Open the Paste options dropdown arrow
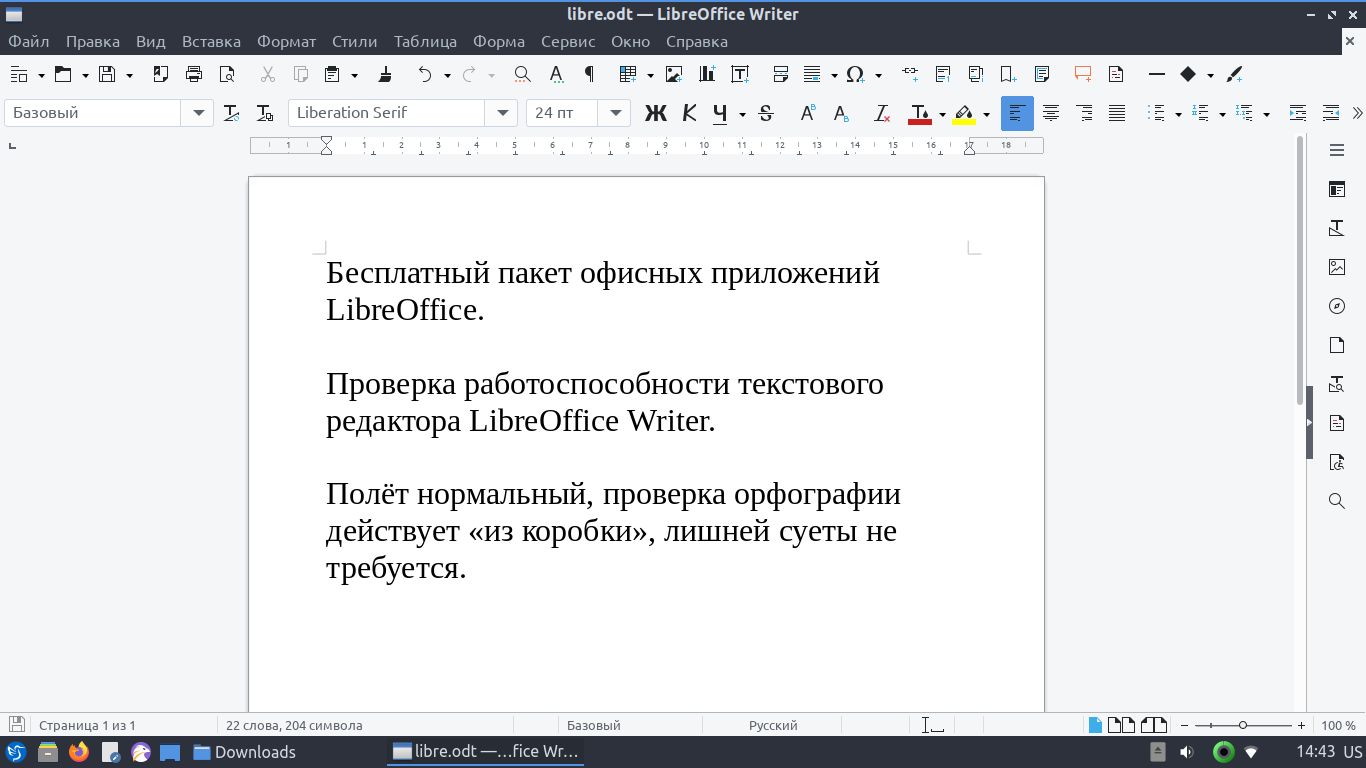Screen dimensions: 1366x768 [354, 75]
